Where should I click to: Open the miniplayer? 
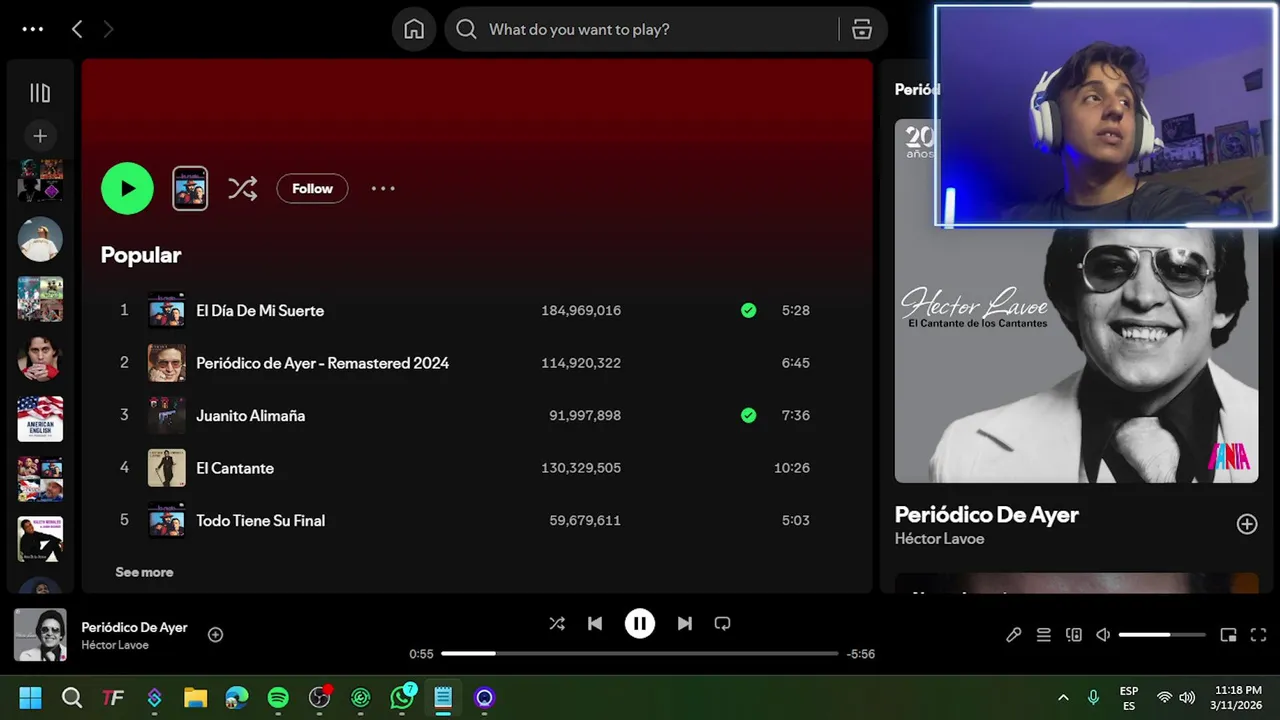point(1228,635)
